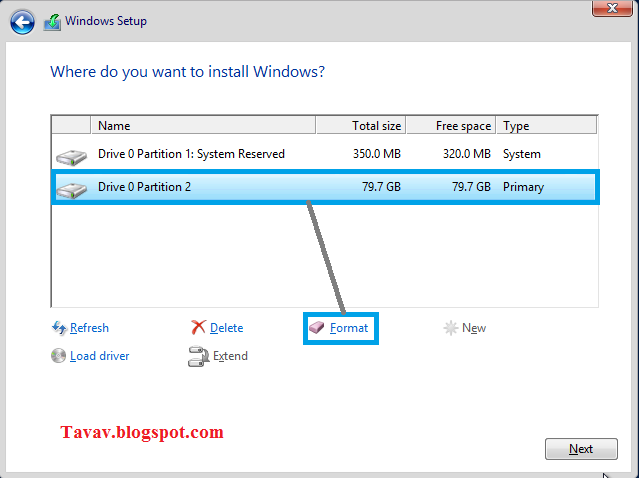Click the Extend link

(x=230, y=356)
